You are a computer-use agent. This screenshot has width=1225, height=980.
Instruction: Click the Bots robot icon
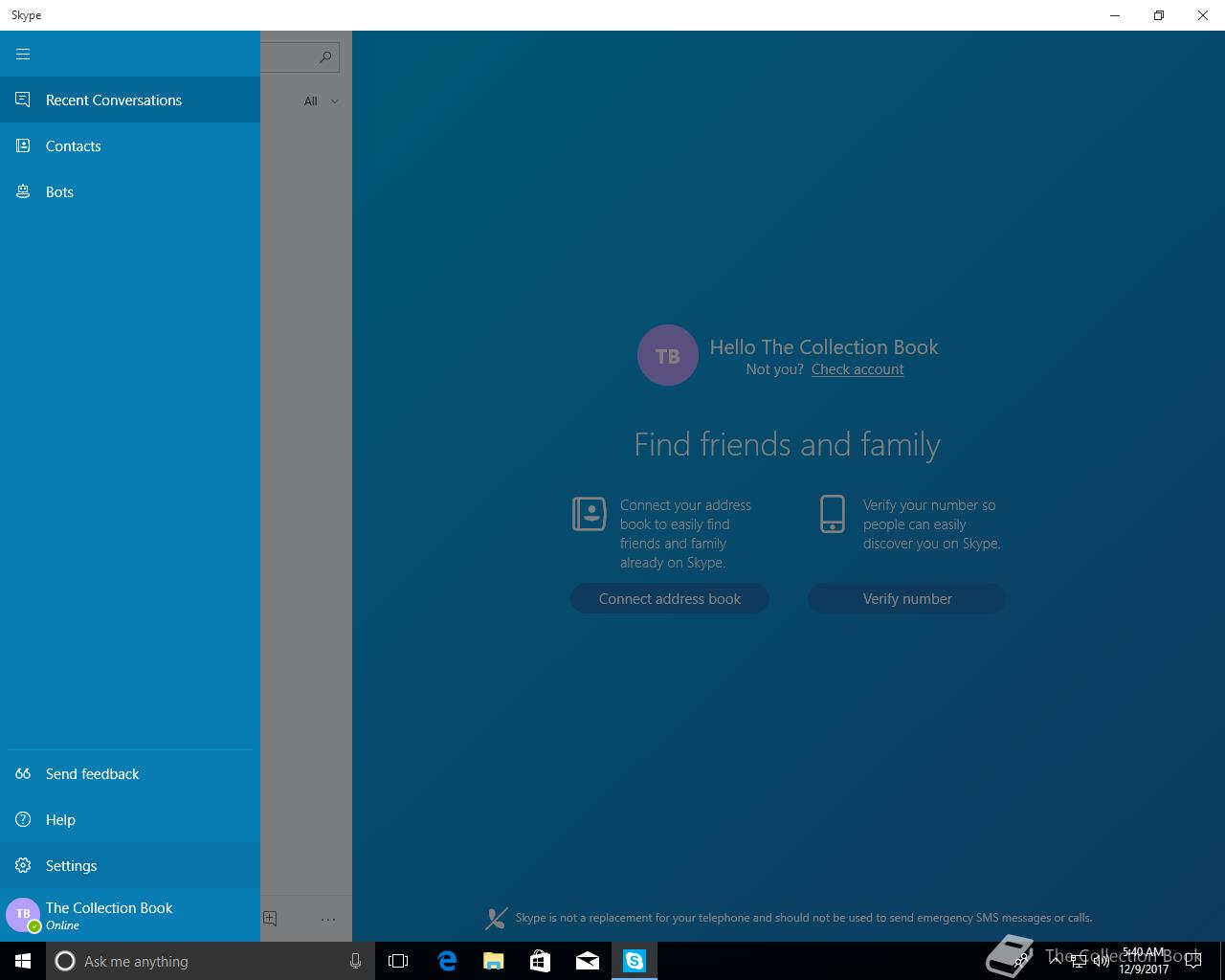click(x=23, y=191)
